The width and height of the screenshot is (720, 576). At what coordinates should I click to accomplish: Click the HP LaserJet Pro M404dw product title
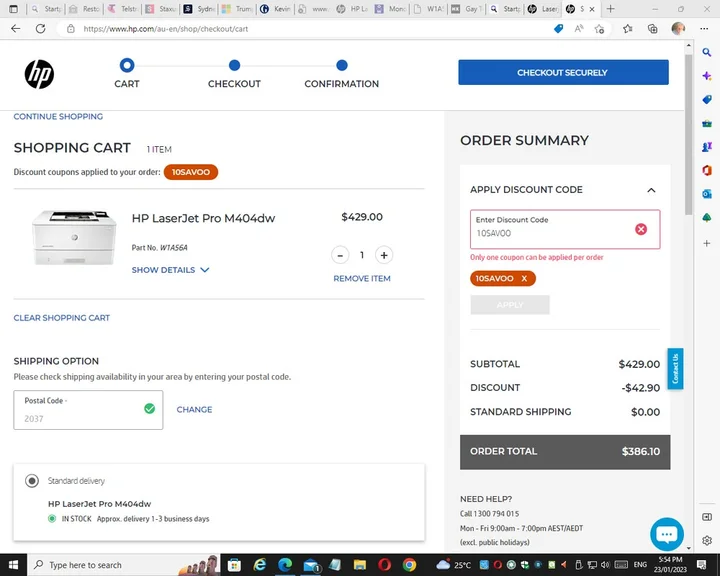[203, 218]
